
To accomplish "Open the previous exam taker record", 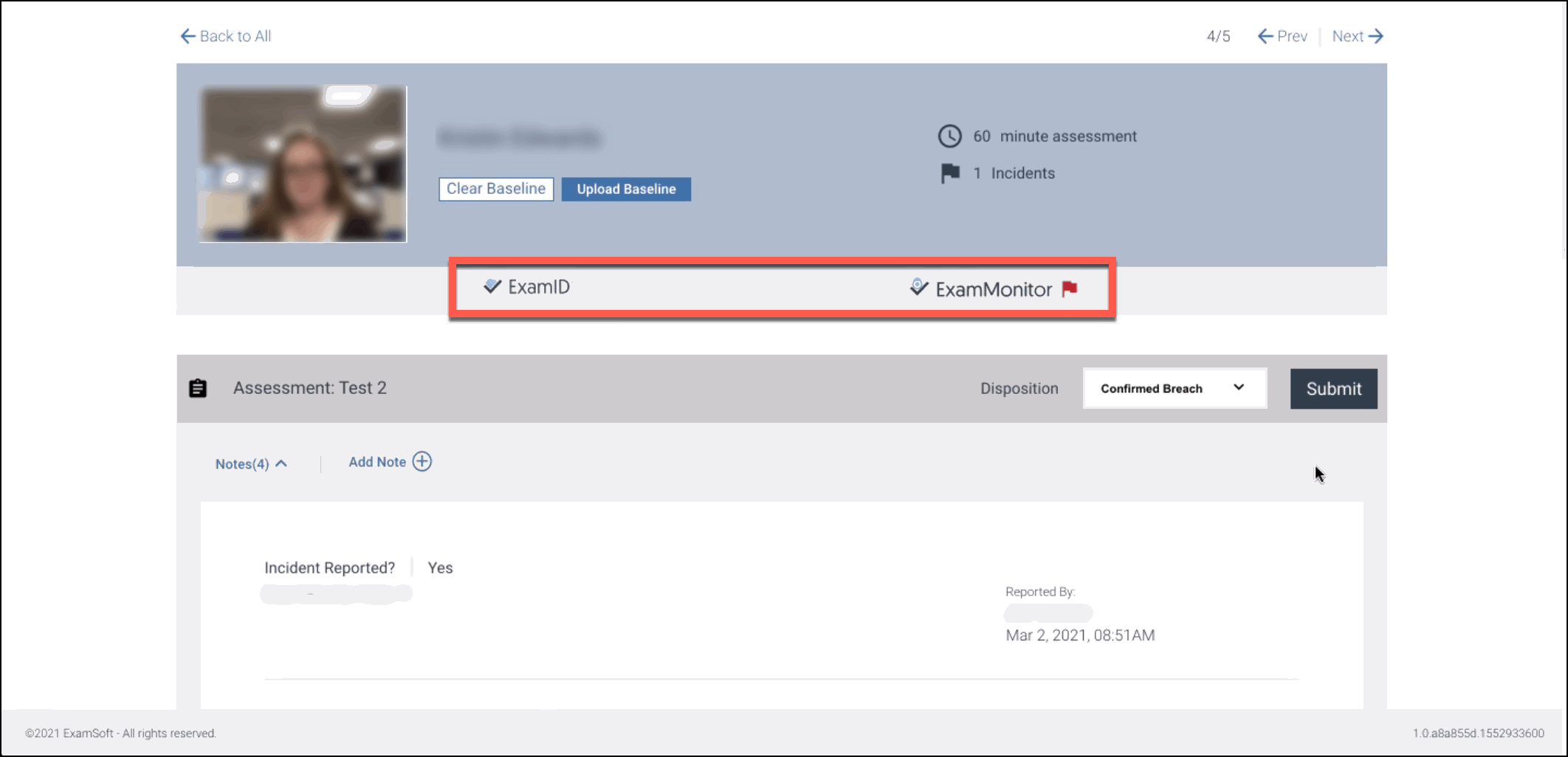I will [x=1282, y=36].
